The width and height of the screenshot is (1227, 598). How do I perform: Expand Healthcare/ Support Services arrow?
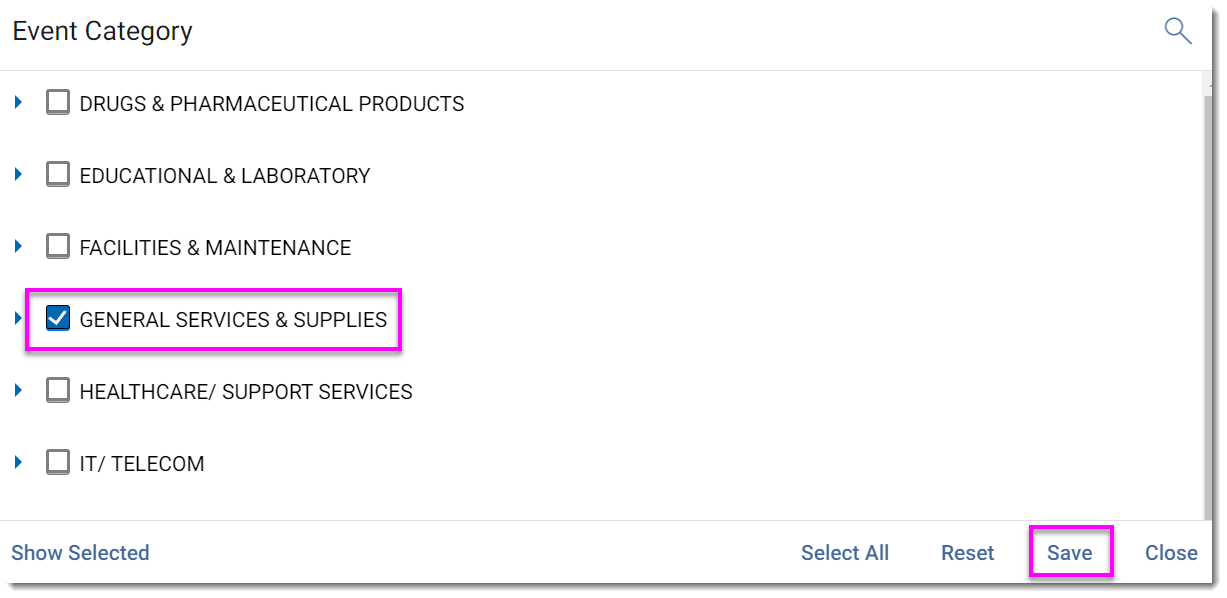[x=18, y=390]
